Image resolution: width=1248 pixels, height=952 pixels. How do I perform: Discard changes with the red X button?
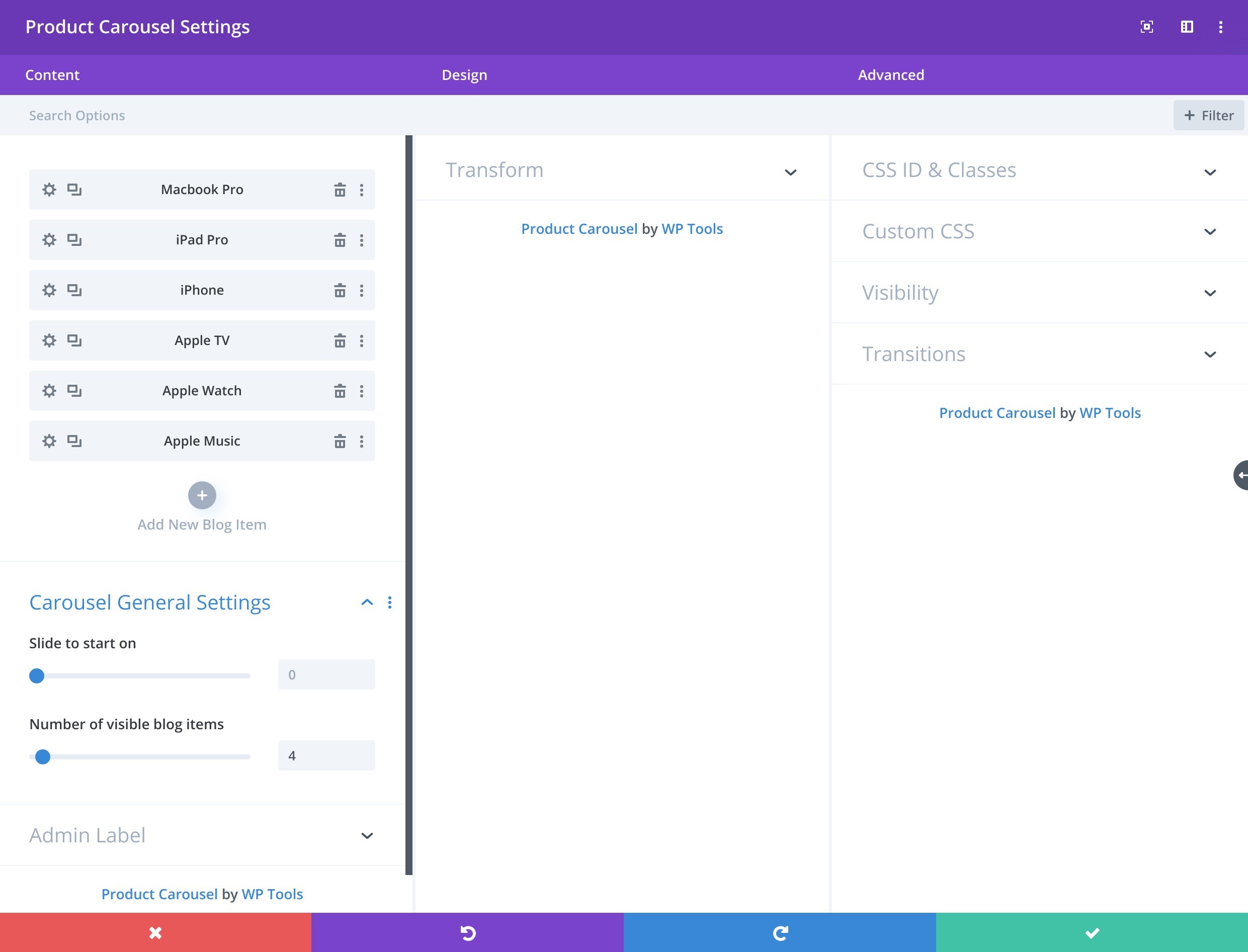pos(155,932)
